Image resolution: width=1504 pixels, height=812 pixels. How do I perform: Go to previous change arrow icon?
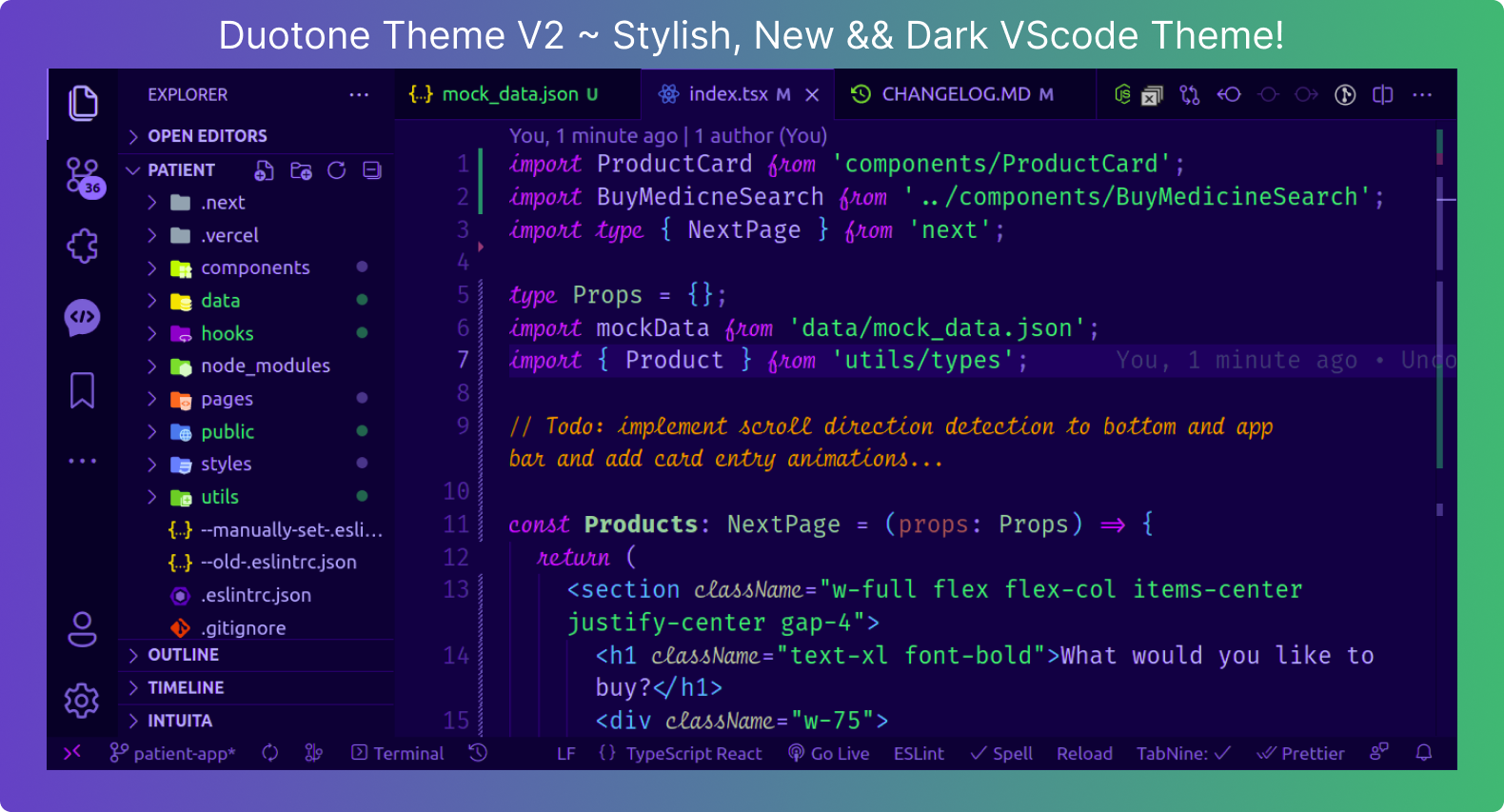coord(1229,94)
